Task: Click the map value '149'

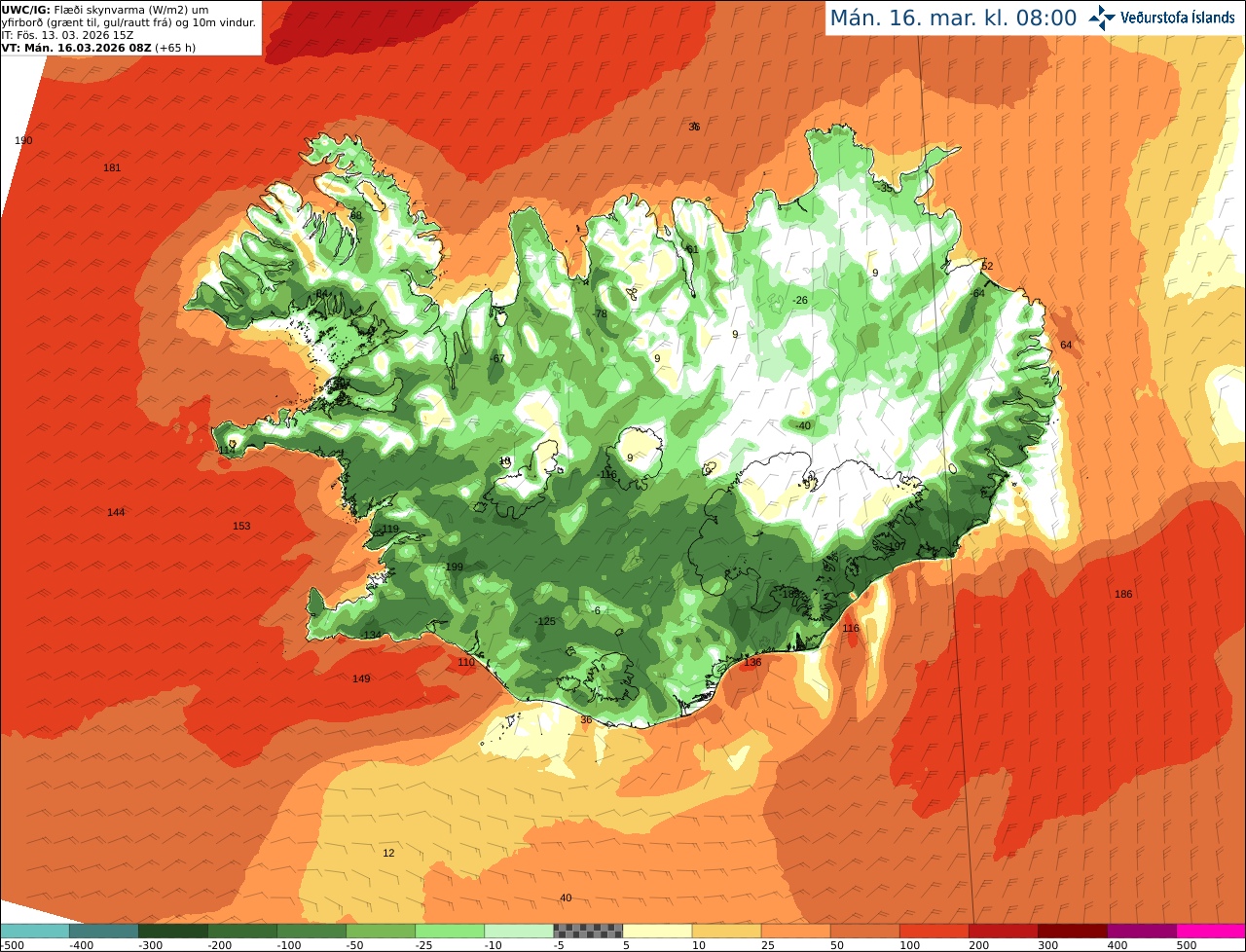Action: (361, 679)
